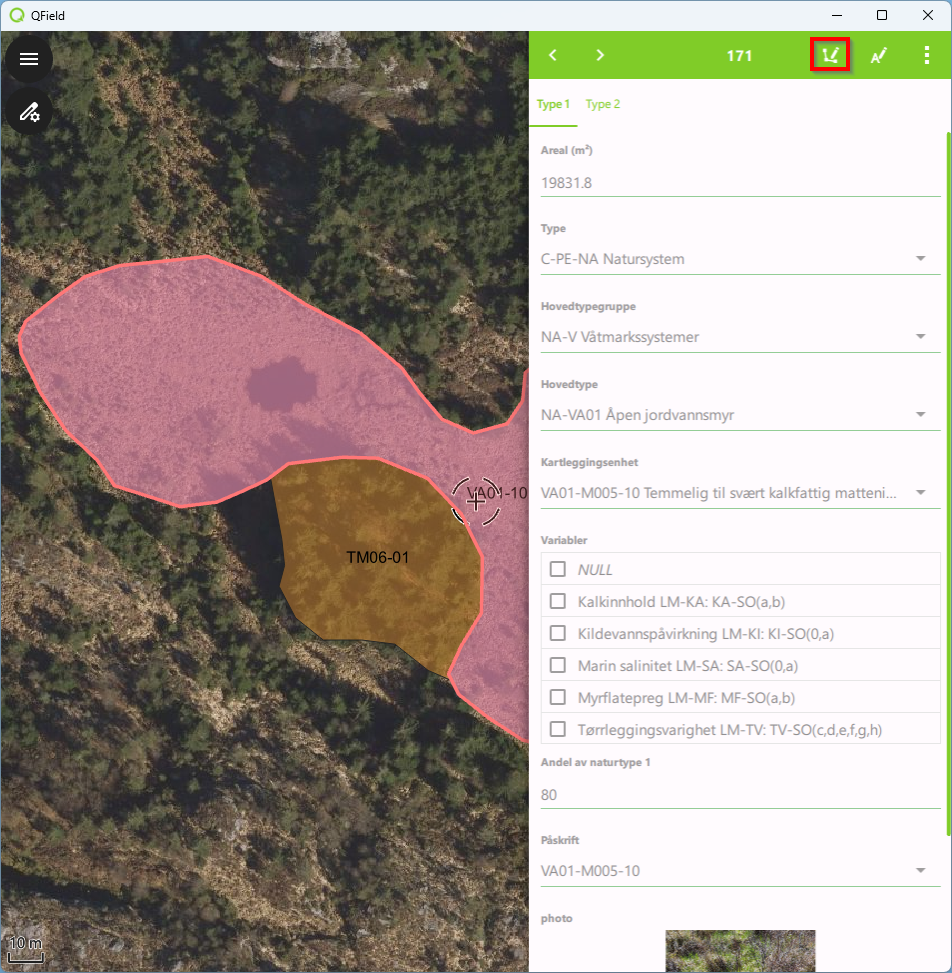Click the edit geometry icon
This screenshot has width=952, height=973.
click(829, 55)
